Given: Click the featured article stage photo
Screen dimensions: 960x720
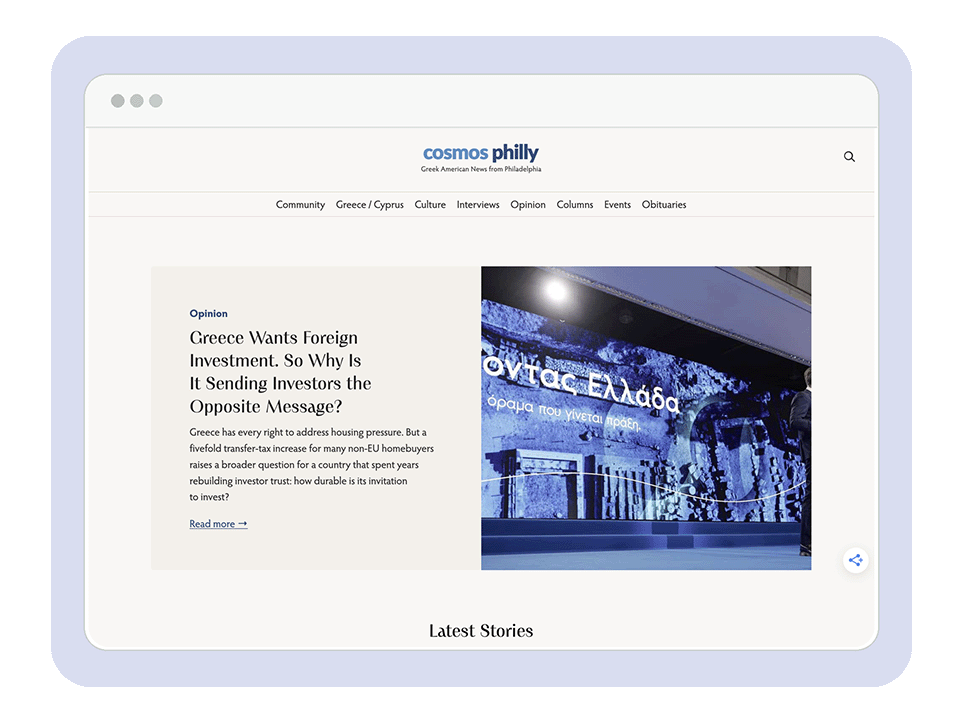Looking at the screenshot, I should tap(646, 418).
